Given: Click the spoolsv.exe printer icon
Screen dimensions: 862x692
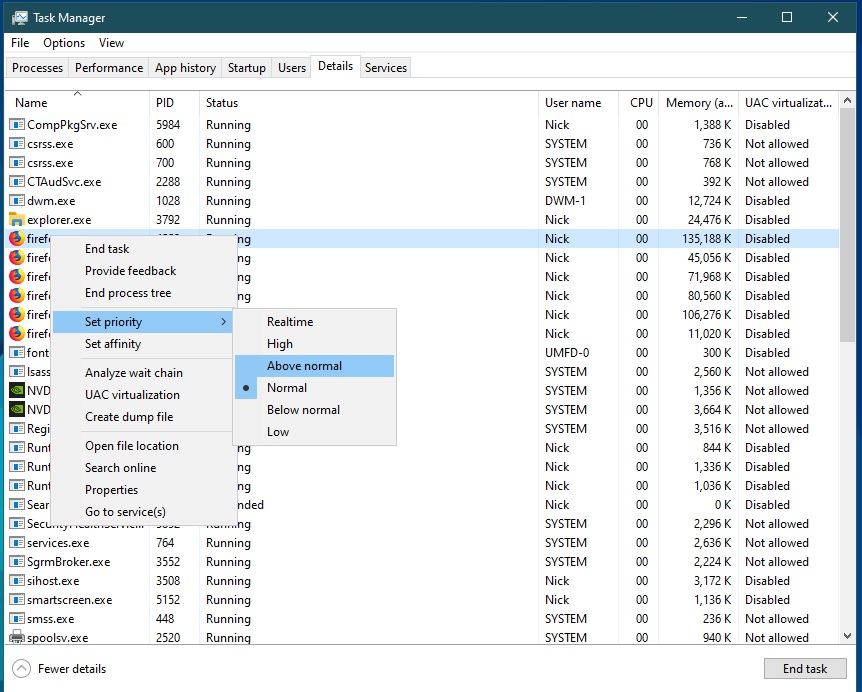Looking at the screenshot, I should (x=17, y=638).
